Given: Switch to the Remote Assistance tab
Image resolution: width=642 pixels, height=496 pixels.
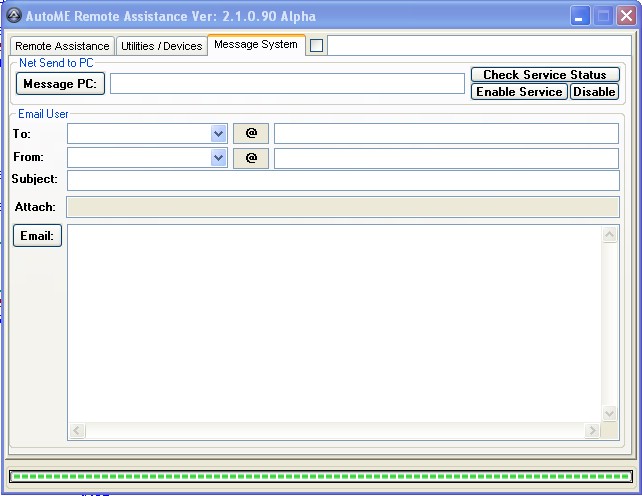Looking at the screenshot, I should pyautogui.click(x=62, y=46).
